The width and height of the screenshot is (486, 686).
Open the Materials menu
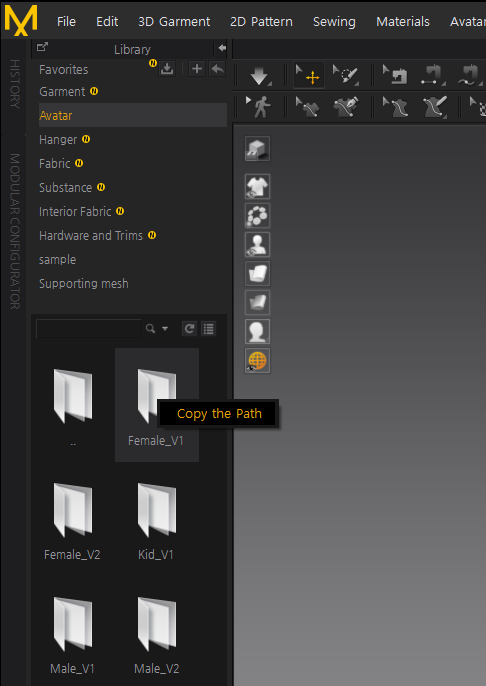tap(403, 21)
